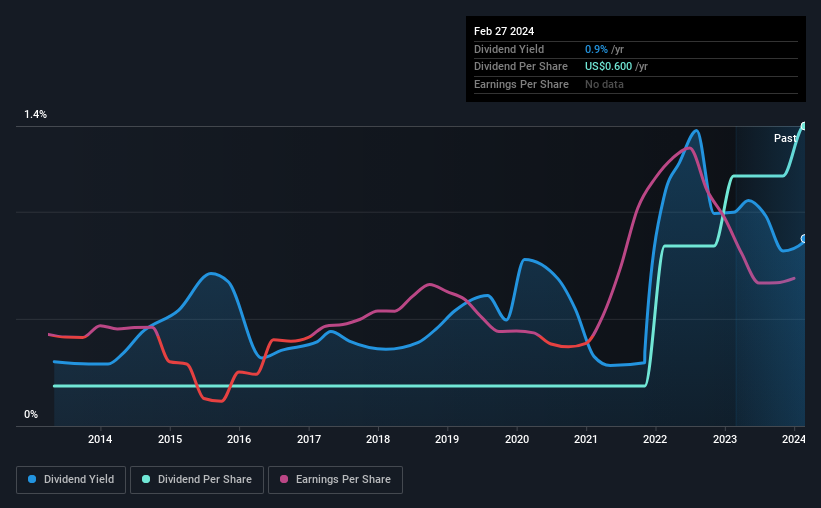Click the 'Past' region label
The width and height of the screenshot is (821, 508).
coord(785,138)
